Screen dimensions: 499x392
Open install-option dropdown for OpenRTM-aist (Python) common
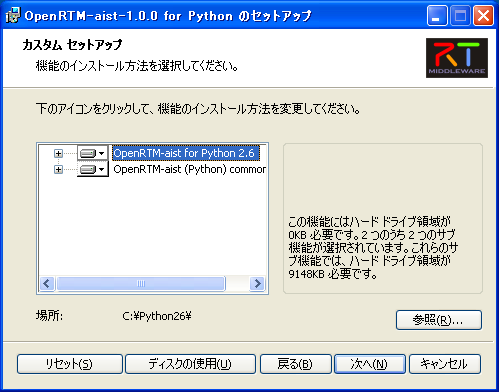point(93,169)
